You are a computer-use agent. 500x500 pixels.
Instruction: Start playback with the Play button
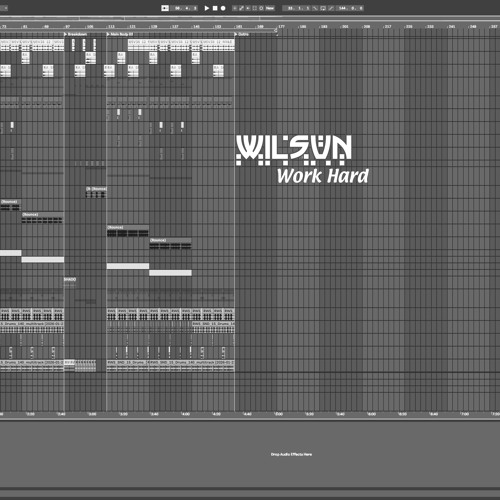207,8
